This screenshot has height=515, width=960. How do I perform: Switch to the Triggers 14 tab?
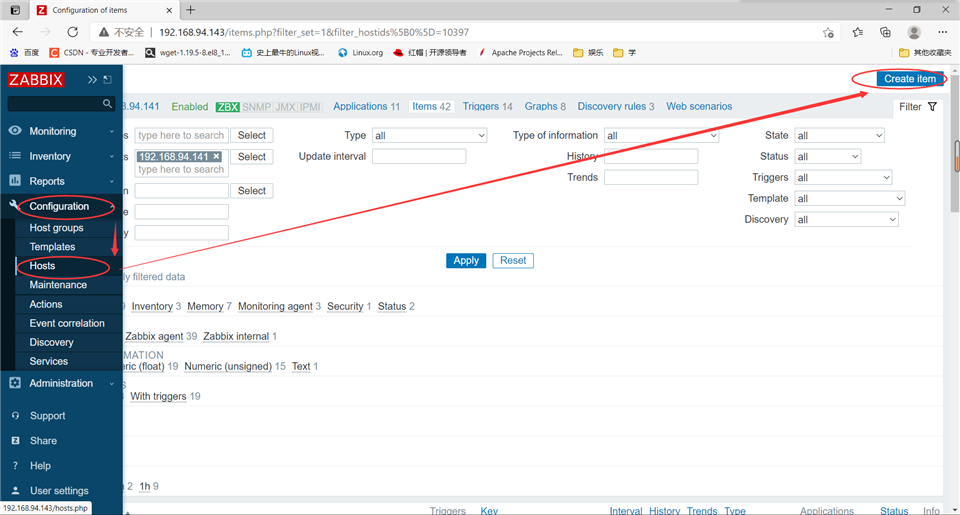coord(487,107)
